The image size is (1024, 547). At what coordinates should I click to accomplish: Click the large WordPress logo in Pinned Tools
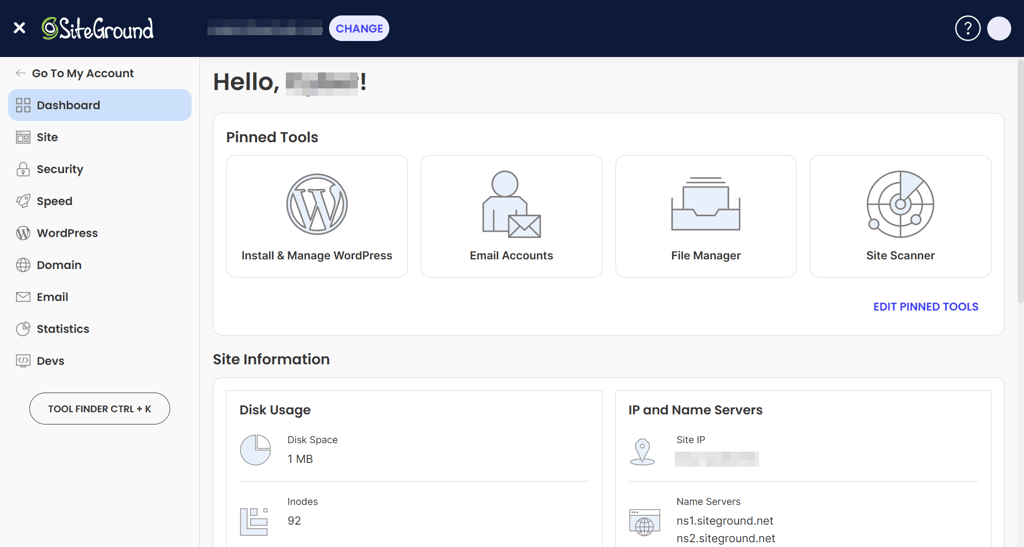pyautogui.click(x=317, y=204)
